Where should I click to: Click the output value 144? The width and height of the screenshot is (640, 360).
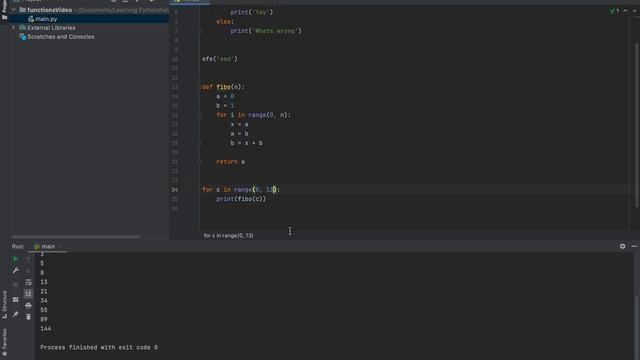click(46, 329)
